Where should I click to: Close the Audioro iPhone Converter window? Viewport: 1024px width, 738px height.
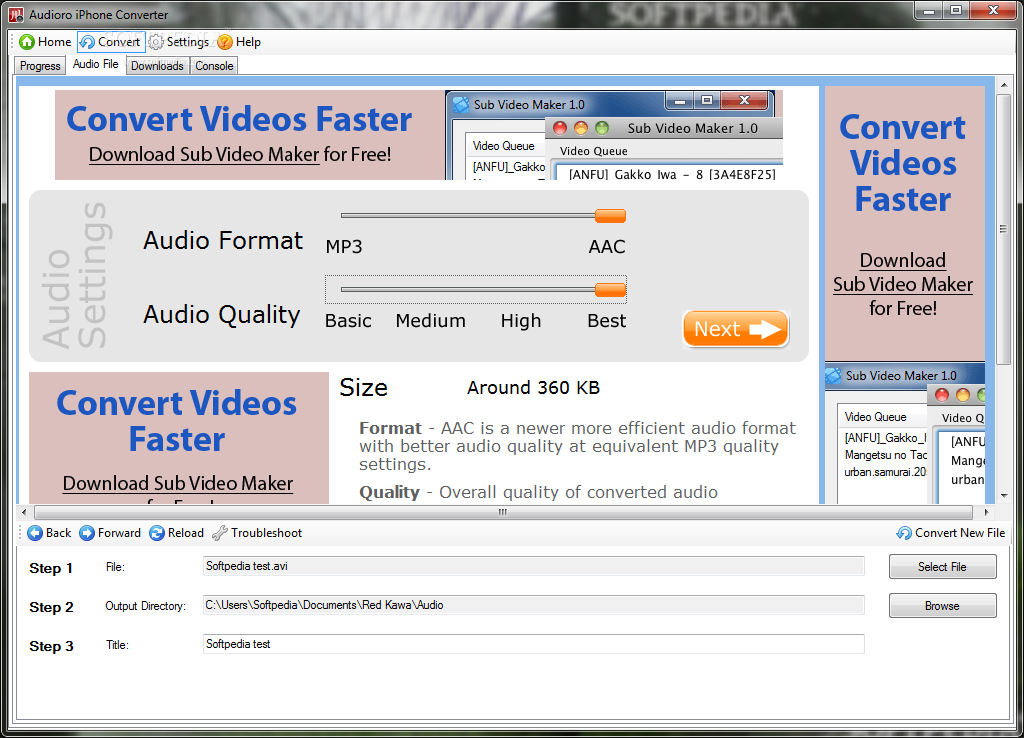point(993,10)
